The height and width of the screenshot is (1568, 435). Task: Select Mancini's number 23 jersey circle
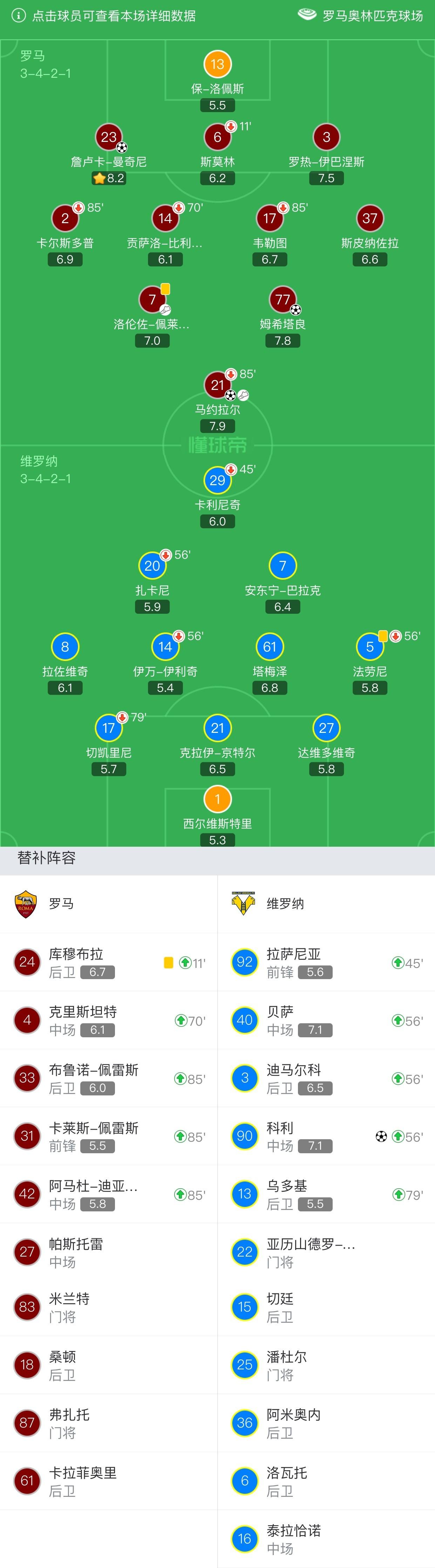(109, 138)
